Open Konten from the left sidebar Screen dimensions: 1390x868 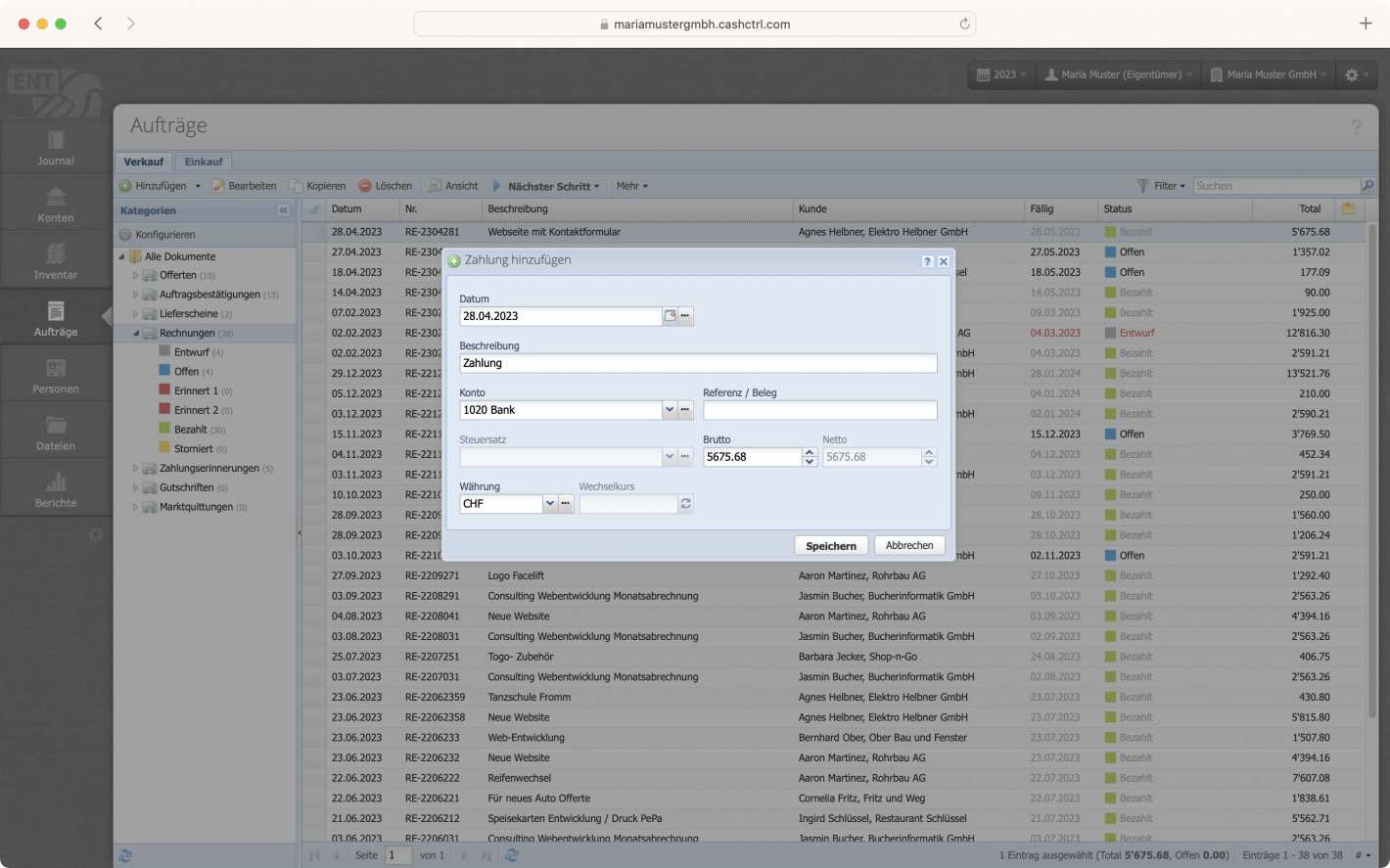[55, 203]
